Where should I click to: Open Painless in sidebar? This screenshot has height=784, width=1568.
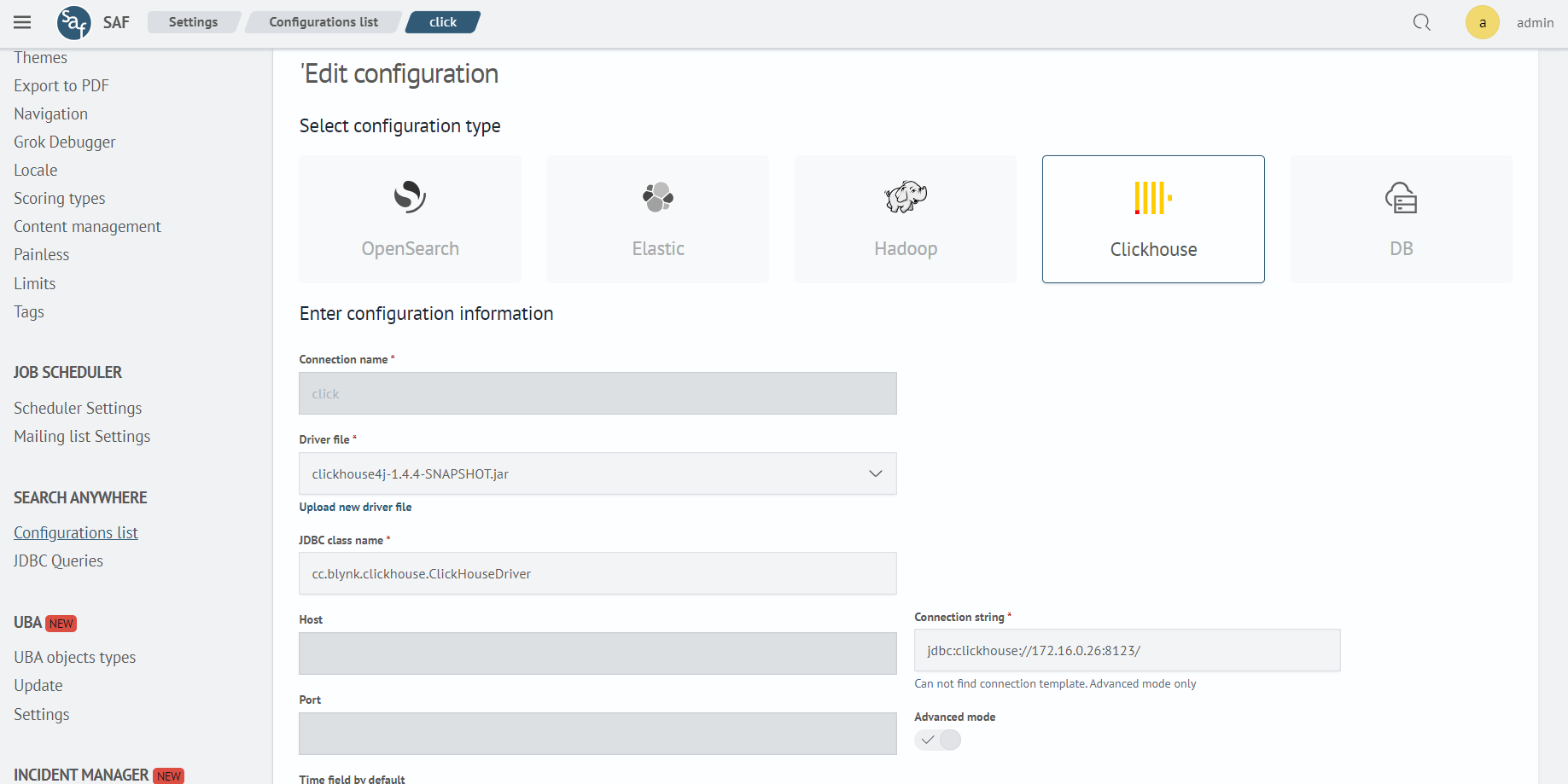(x=41, y=255)
